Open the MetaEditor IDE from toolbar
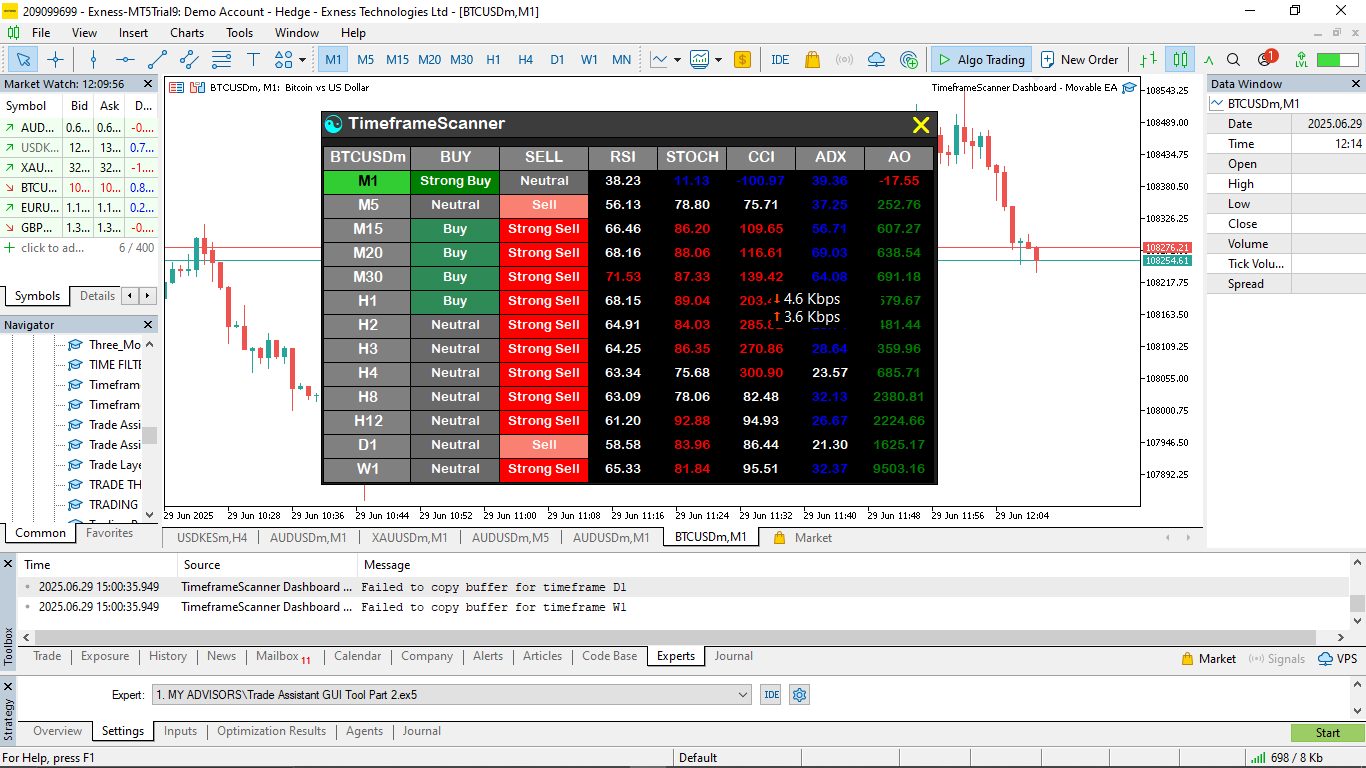This screenshot has width=1366, height=768. 780,59
